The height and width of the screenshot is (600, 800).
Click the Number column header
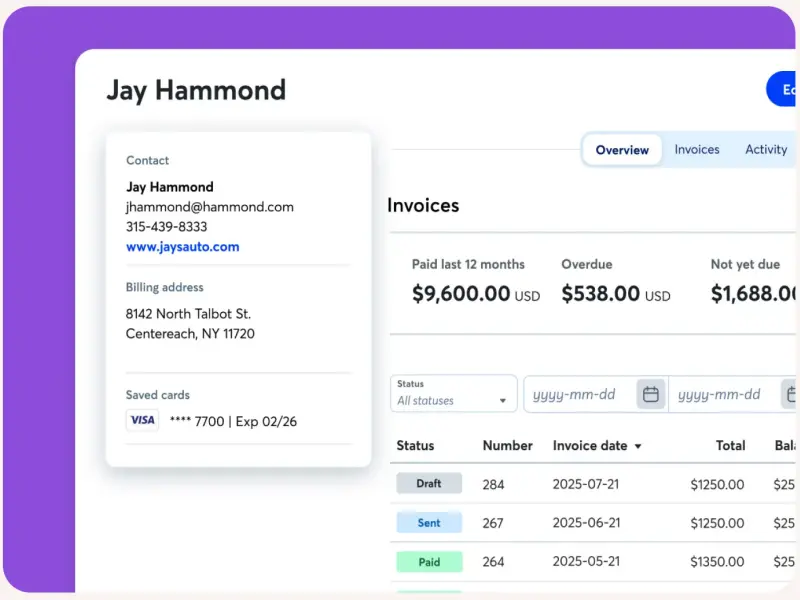pyautogui.click(x=507, y=446)
